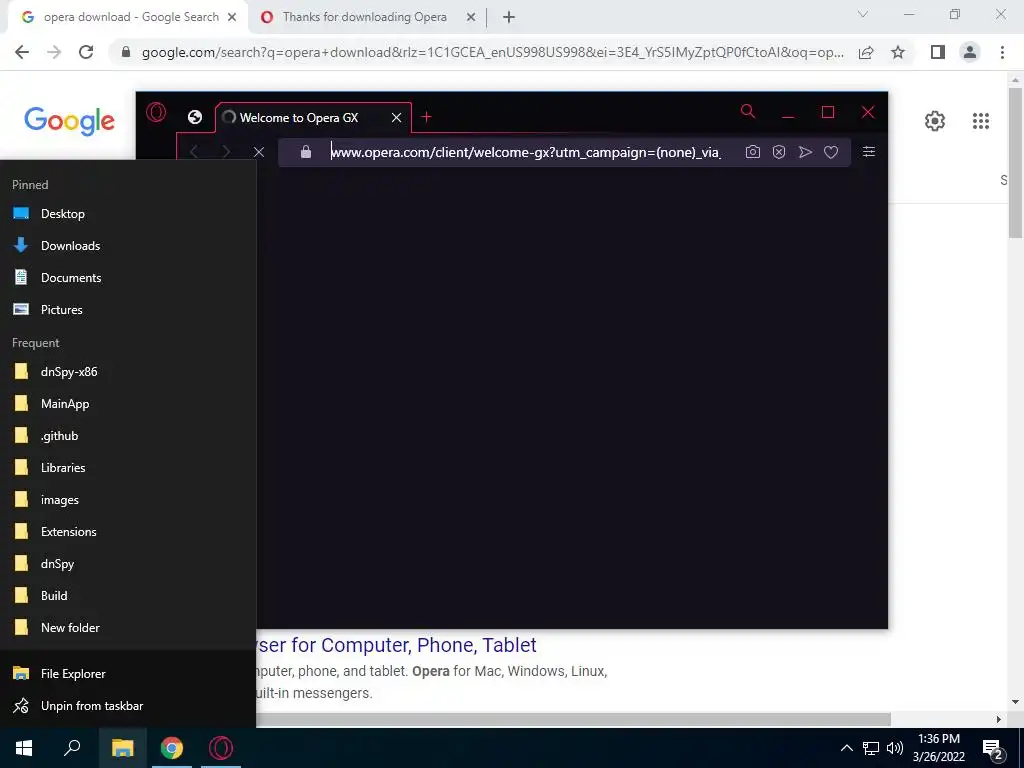Open Documents from the jump list
The image size is (1024, 768).
[x=128, y=278]
